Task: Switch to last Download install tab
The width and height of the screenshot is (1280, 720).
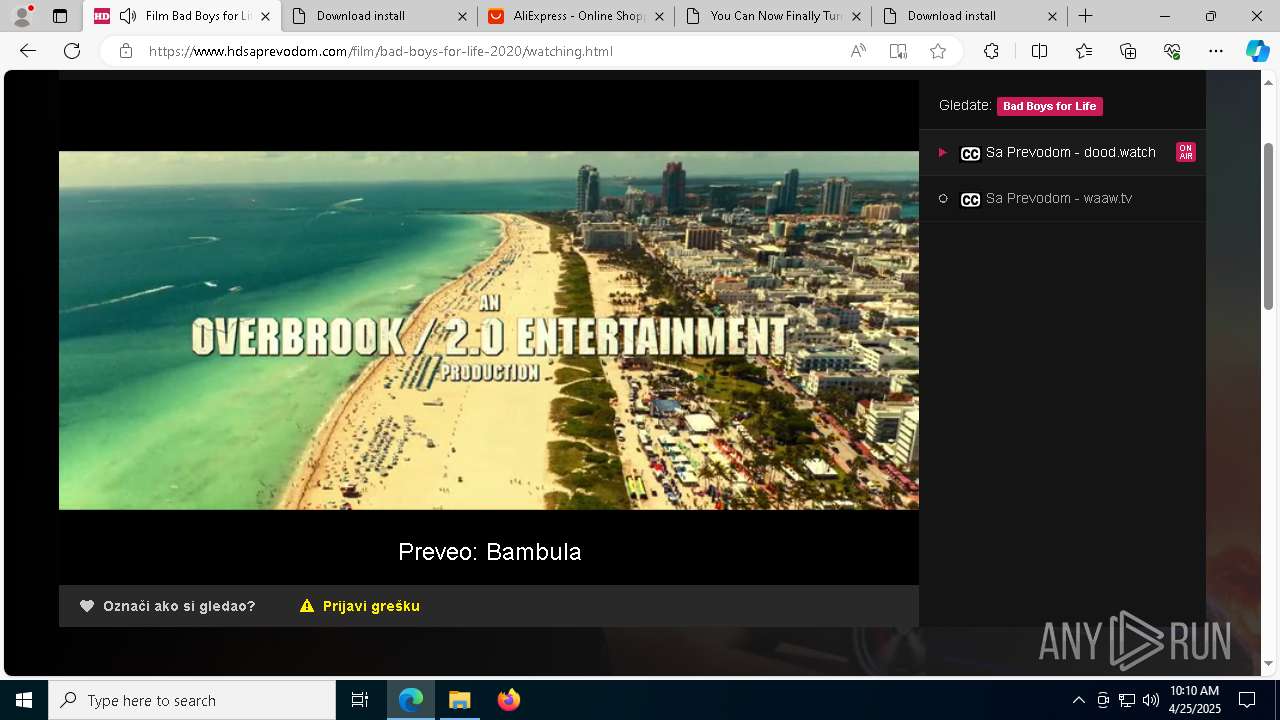Action: [970, 16]
